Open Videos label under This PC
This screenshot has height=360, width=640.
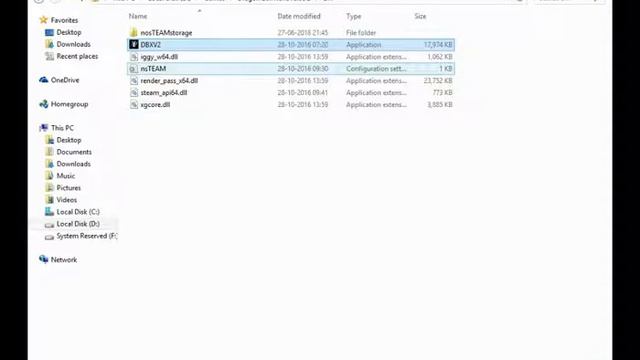67,200
